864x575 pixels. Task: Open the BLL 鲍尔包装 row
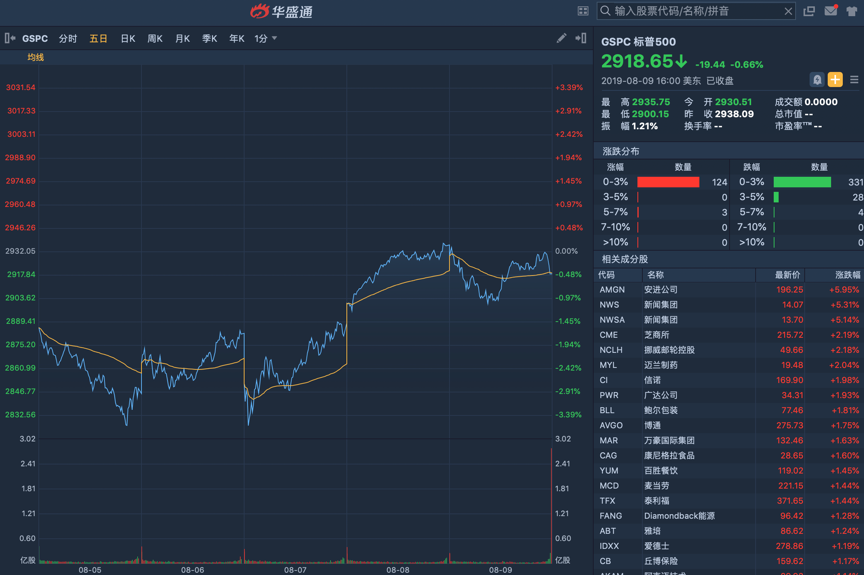click(x=729, y=410)
